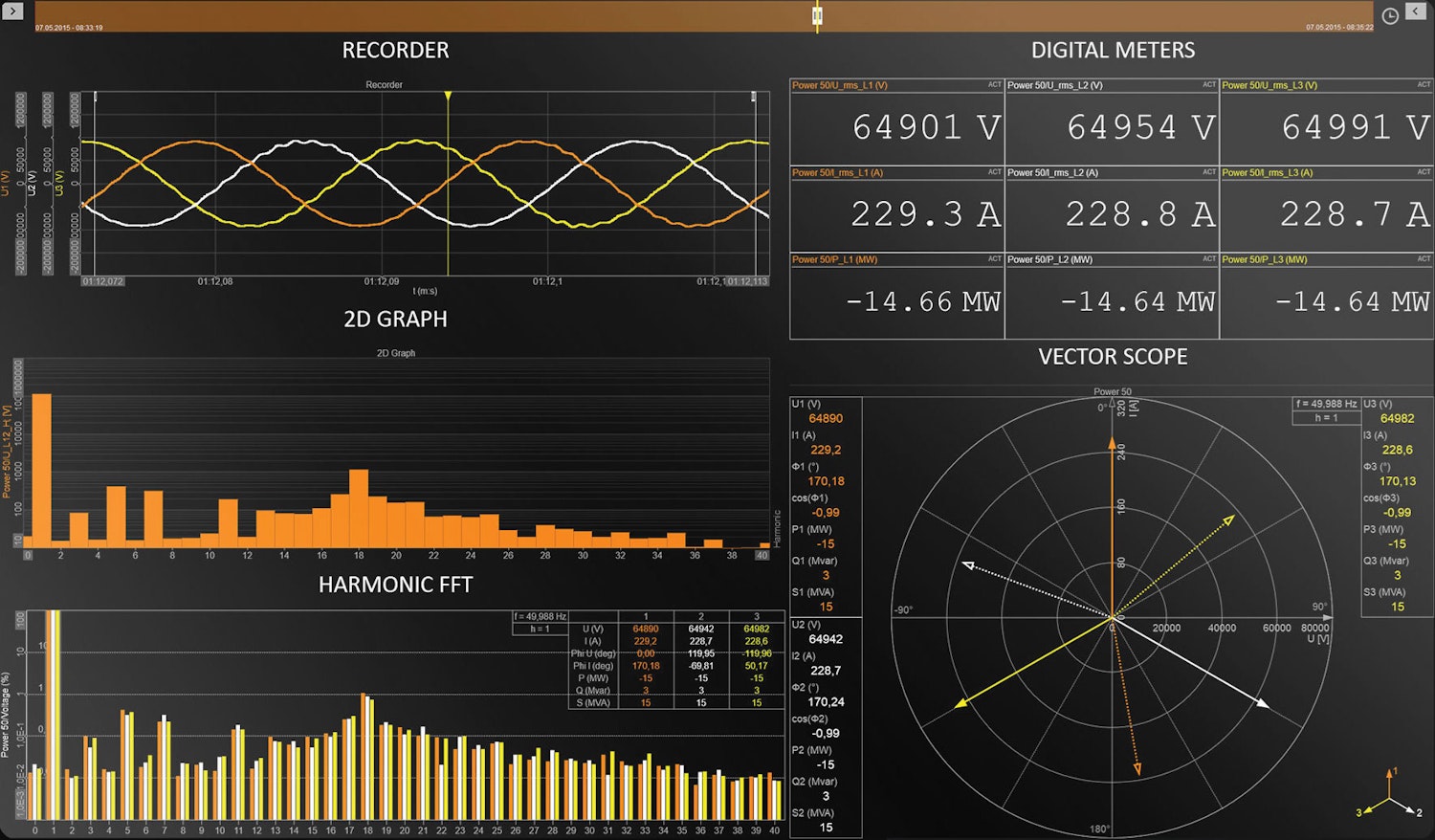This screenshot has width=1435, height=840.
Task: Click U1 (V) value 64890 in vector scope
Action: (826, 419)
